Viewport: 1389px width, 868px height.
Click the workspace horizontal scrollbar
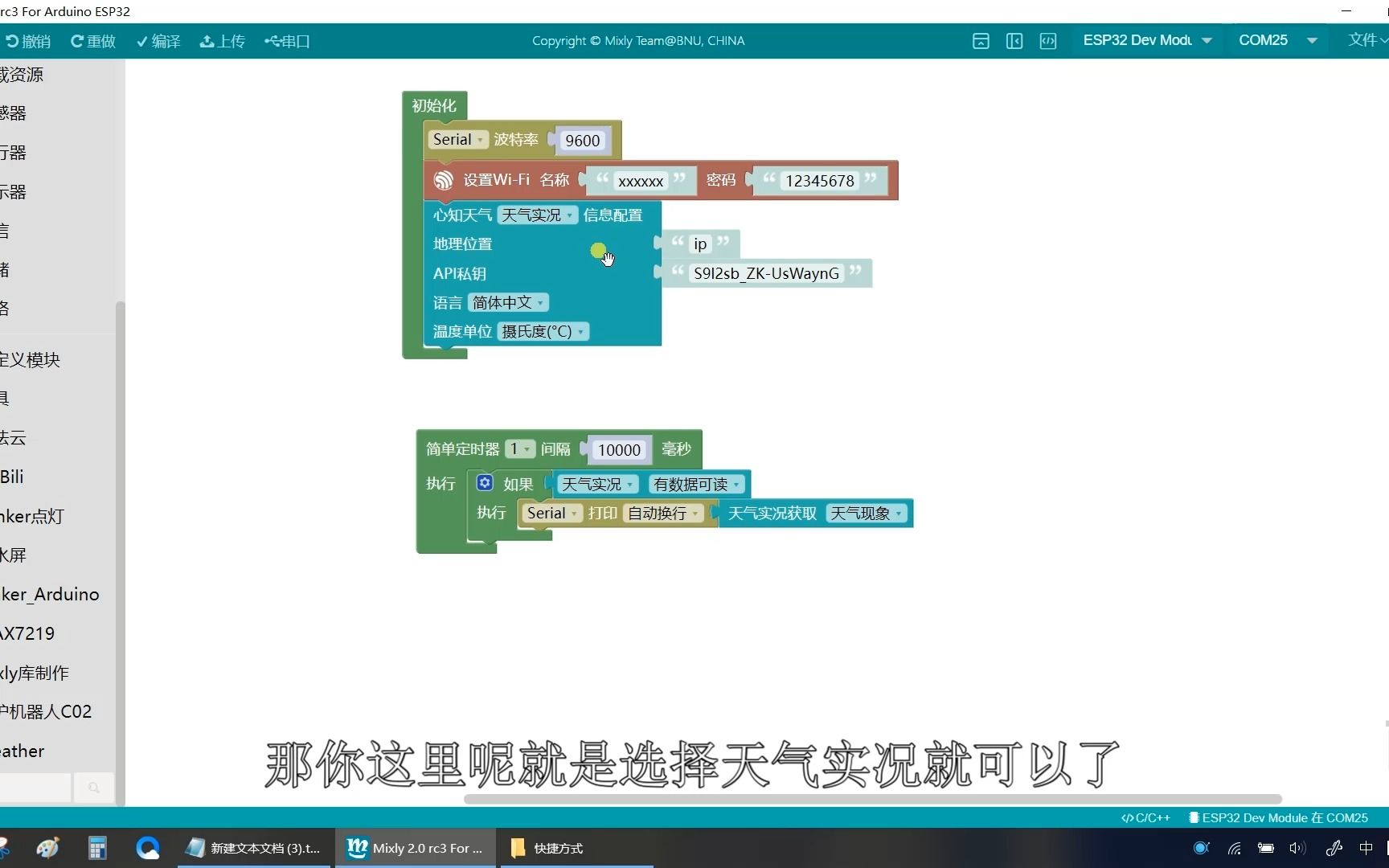point(873,799)
